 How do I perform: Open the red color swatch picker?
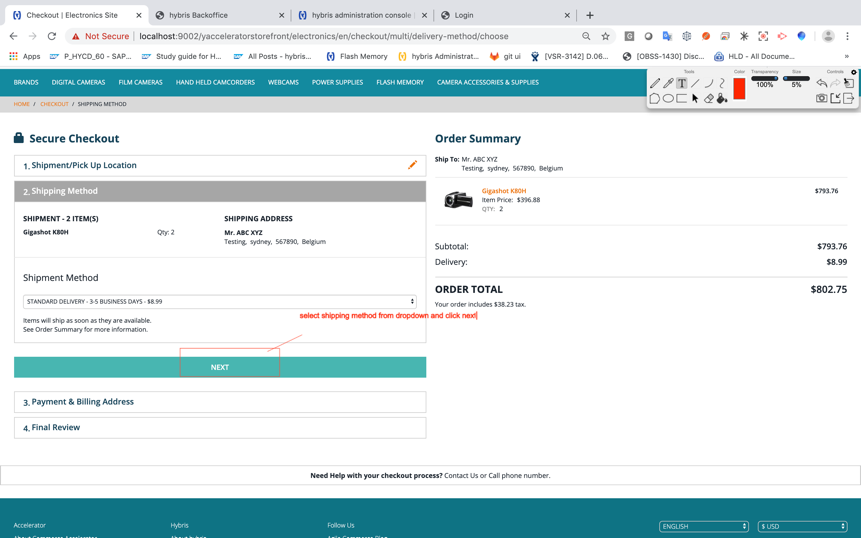tap(739, 89)
